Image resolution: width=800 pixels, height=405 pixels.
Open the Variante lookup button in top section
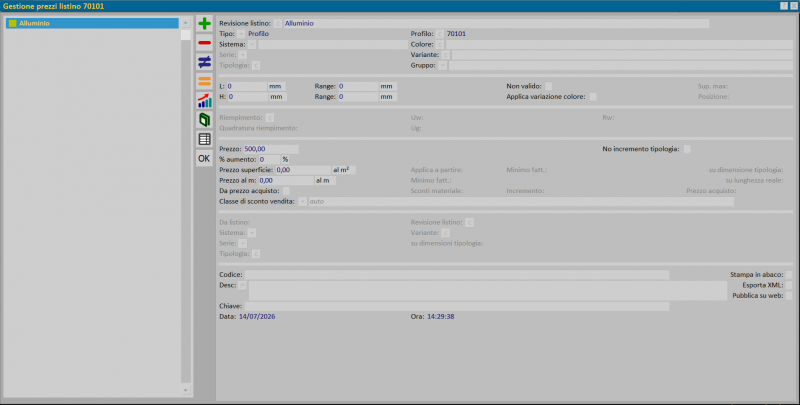(x=445, y=55)
